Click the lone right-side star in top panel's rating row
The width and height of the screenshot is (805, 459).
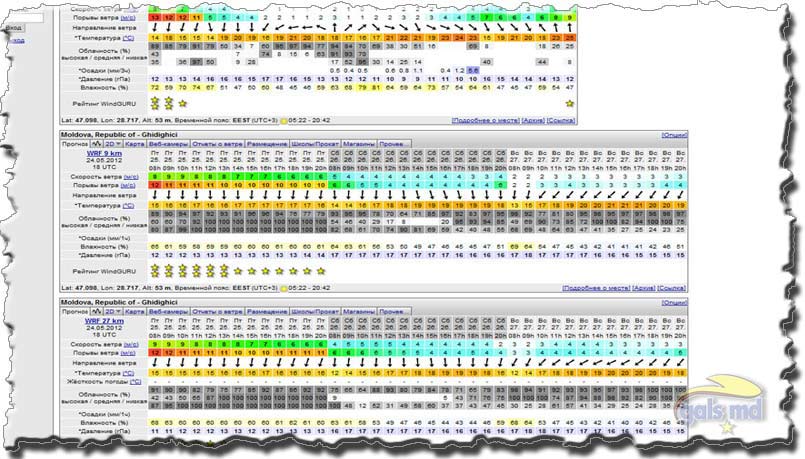570,104
